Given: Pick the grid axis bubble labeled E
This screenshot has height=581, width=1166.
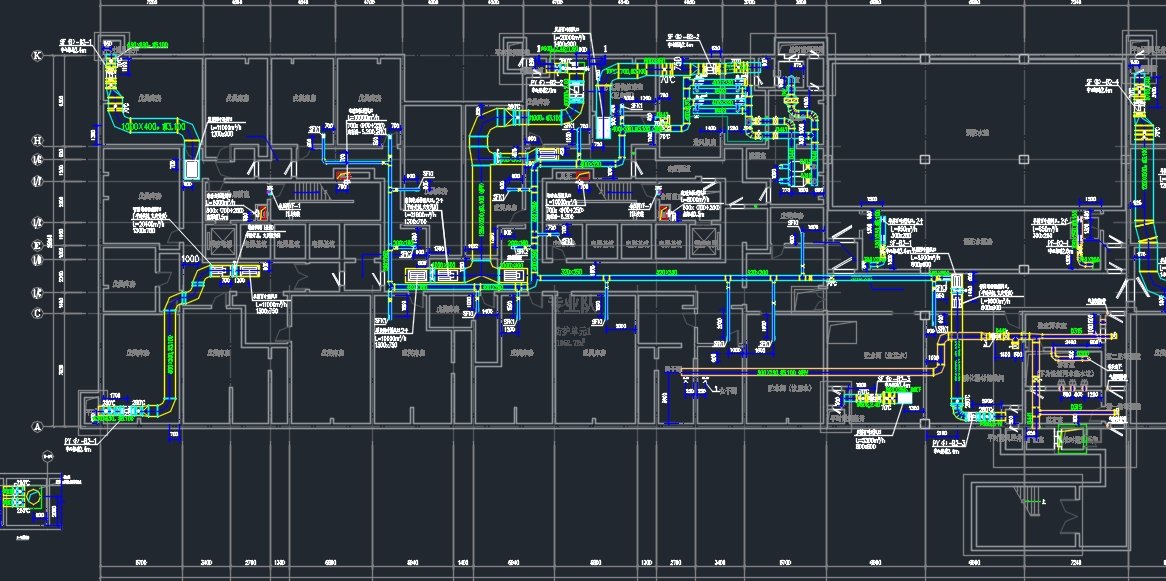Looking at the screenshot, I should (x=37, y=245).
